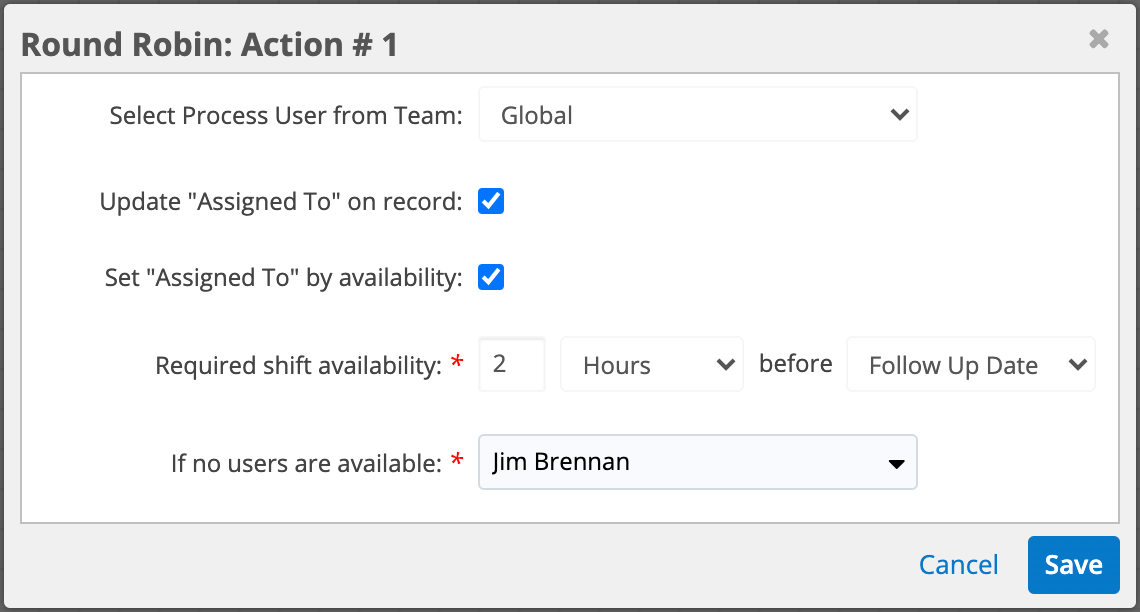Open the Select Process User from Team dropdown

697,115
